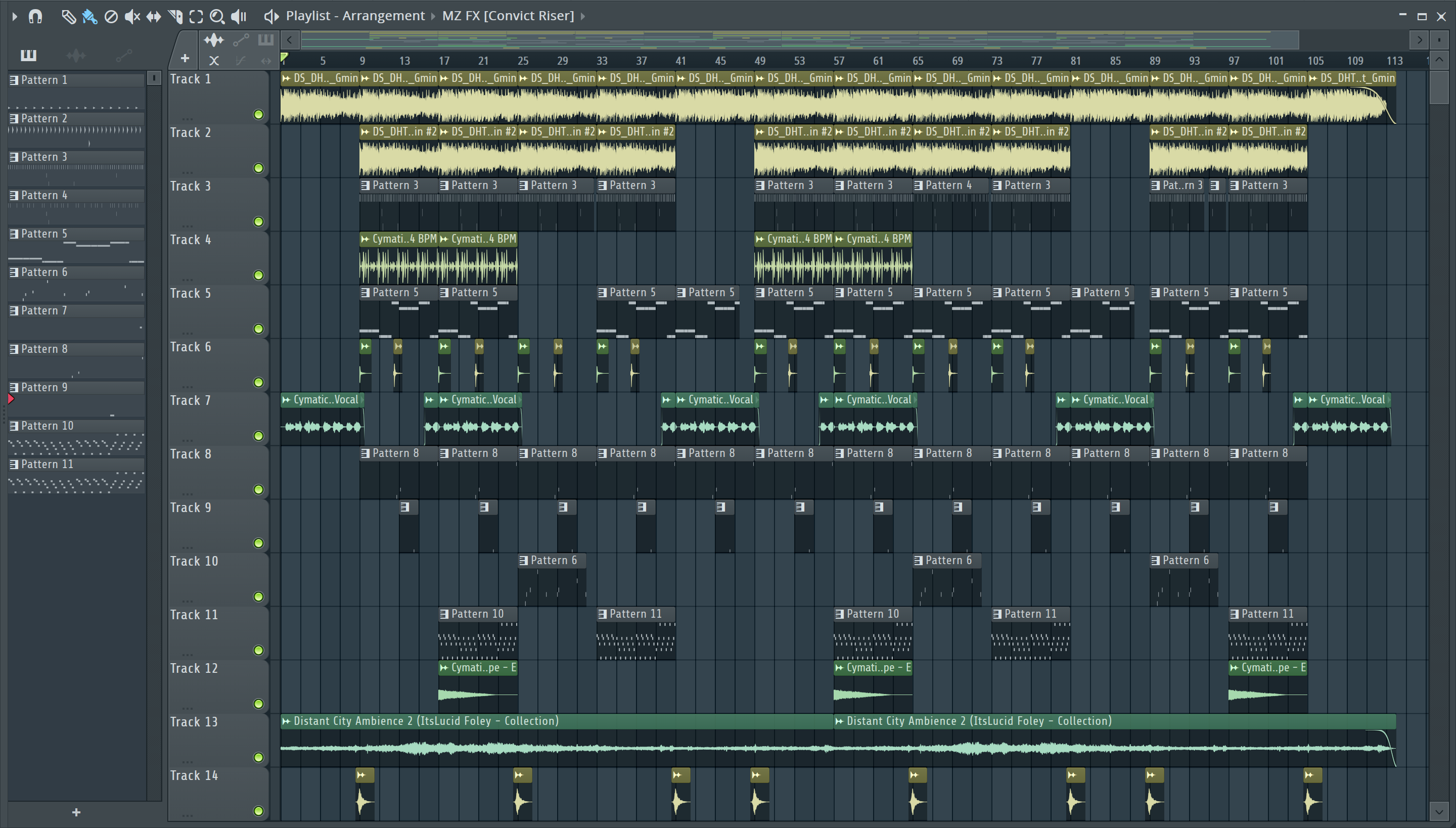Mute Track 5 with green LED
The image size is (1456, 828).
coord(259,329)
